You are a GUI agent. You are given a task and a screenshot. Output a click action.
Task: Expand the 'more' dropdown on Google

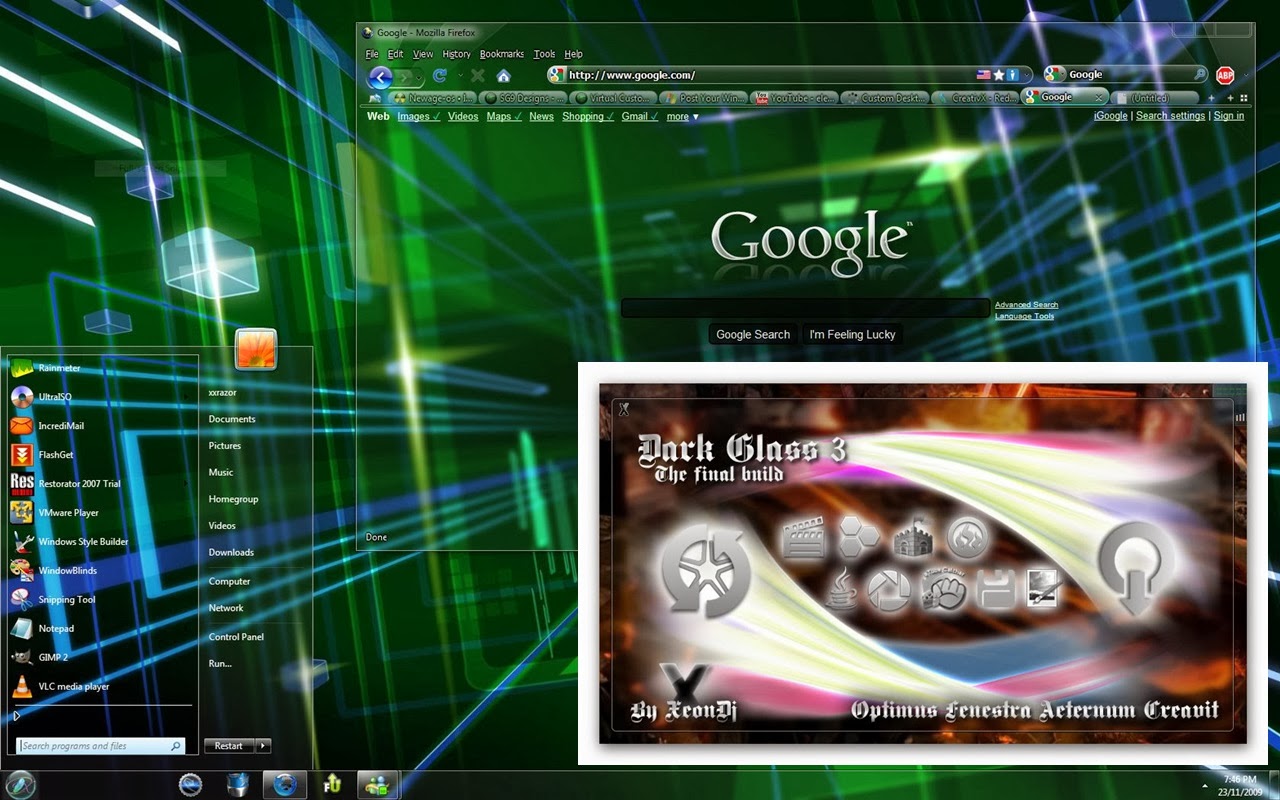(x=683, y=117)
